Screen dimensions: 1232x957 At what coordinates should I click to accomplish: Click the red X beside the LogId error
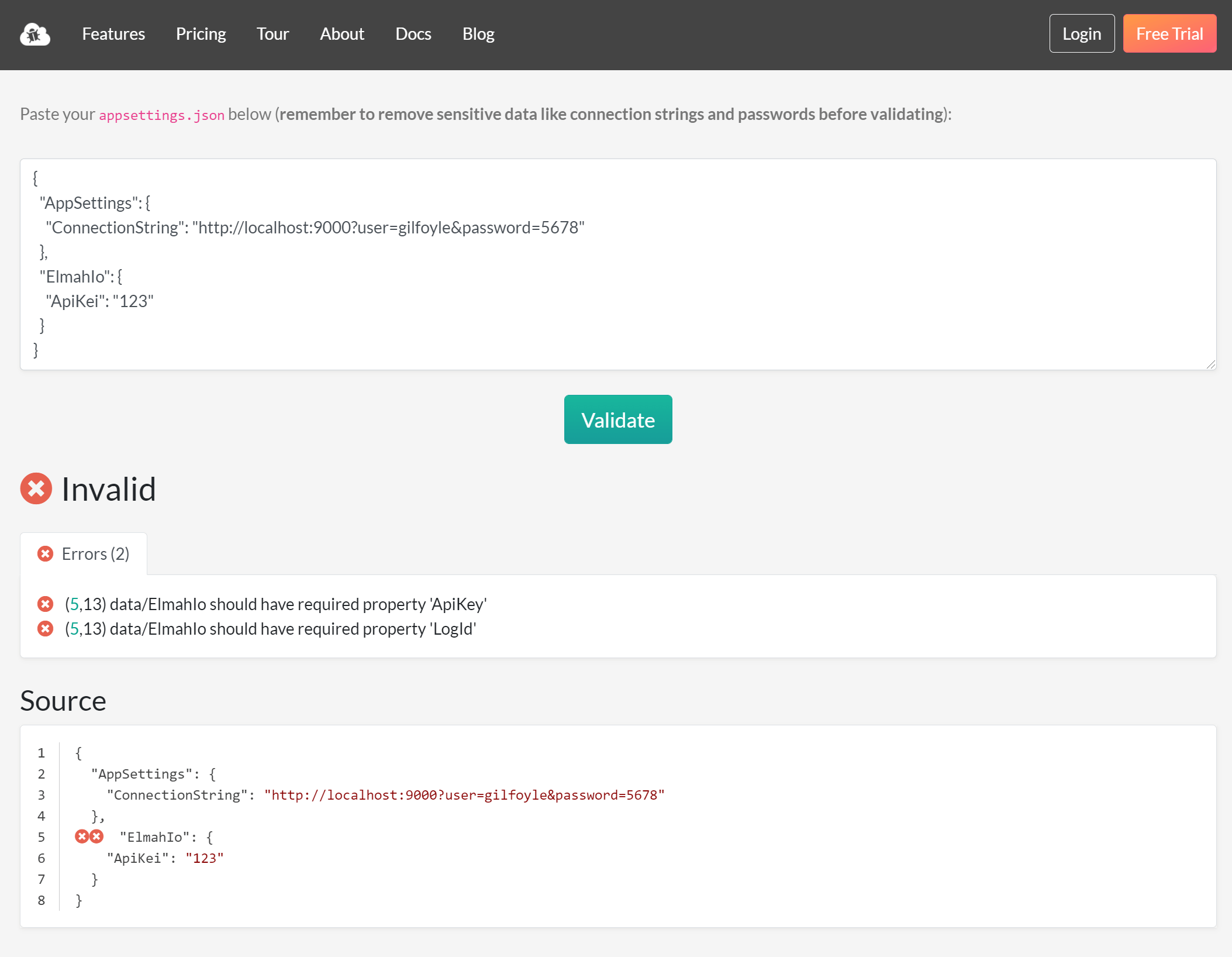click(46, 628)
